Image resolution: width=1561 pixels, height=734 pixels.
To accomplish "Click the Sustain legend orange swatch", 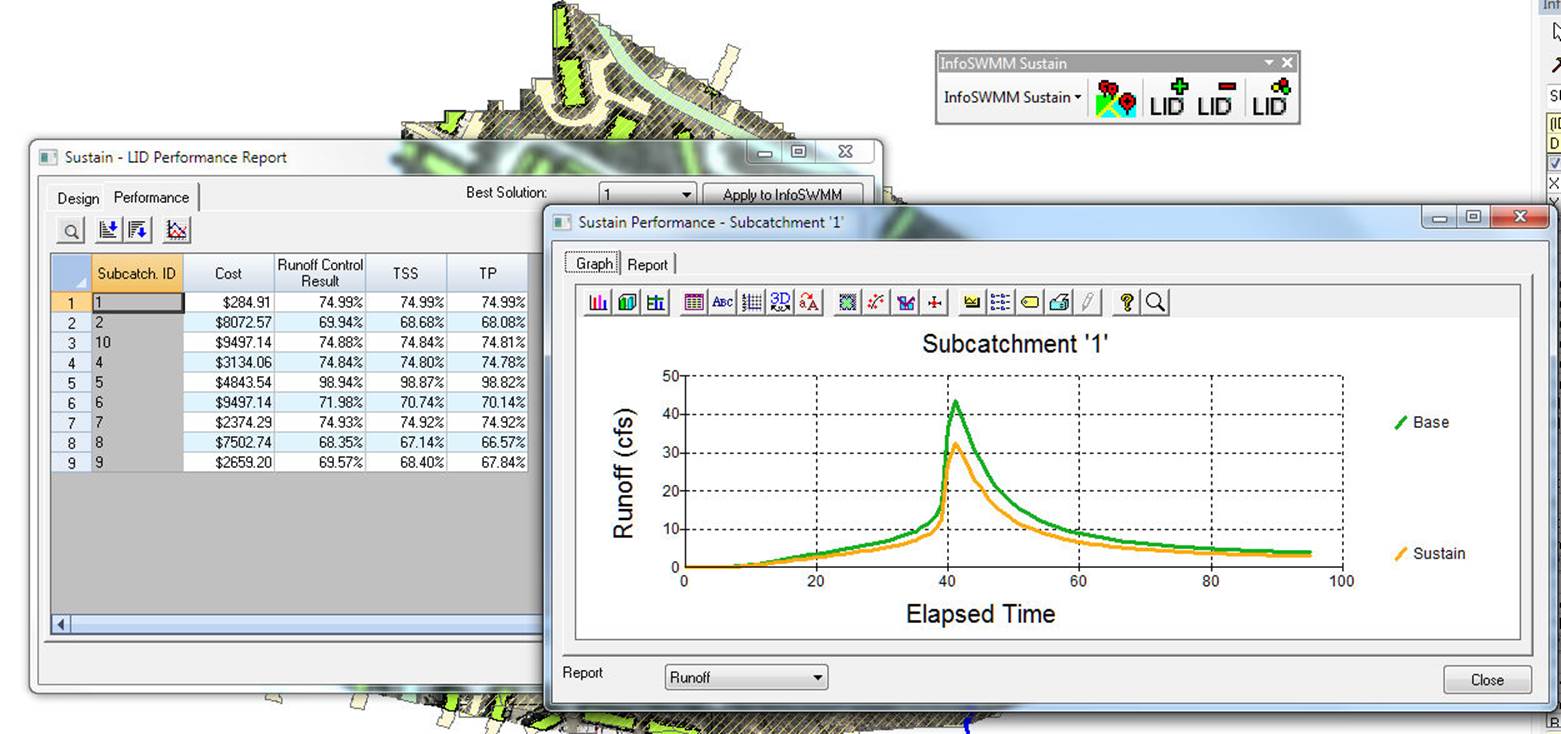I will [1401, 554].
